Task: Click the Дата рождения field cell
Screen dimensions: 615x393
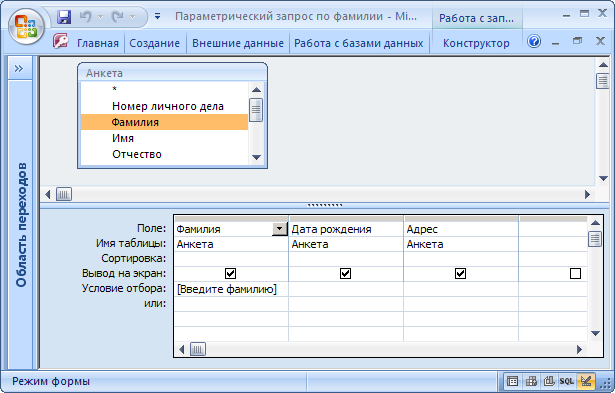Action: pos(346,229)
